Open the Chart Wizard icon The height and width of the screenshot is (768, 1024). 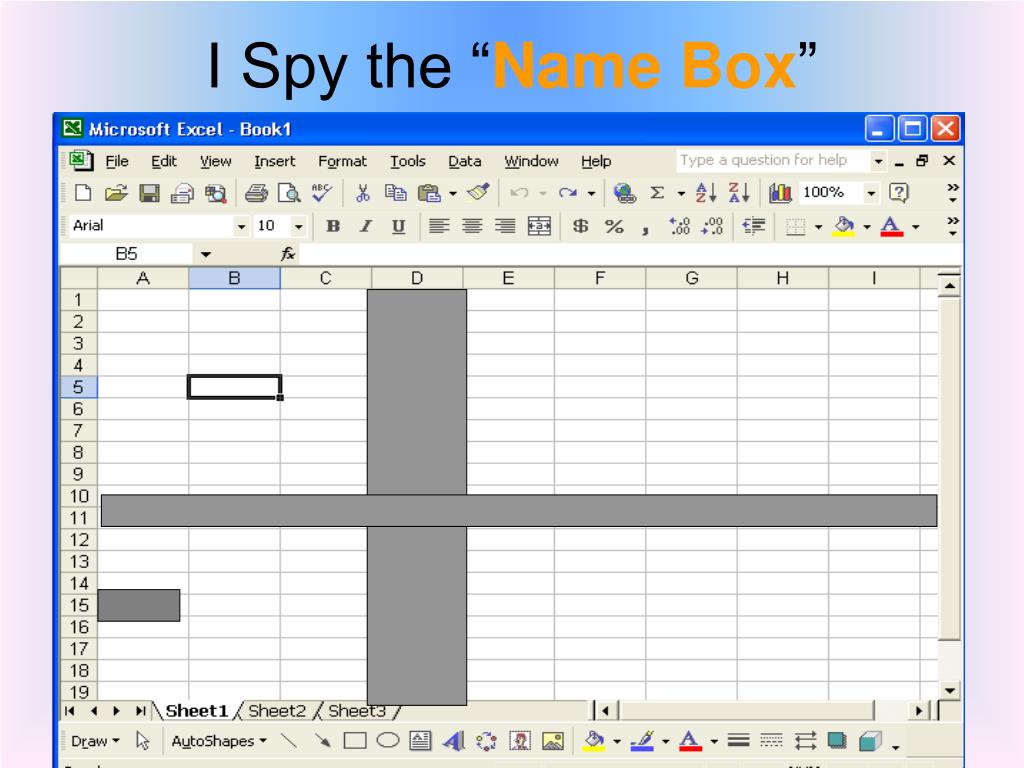[x=780, y=193]
